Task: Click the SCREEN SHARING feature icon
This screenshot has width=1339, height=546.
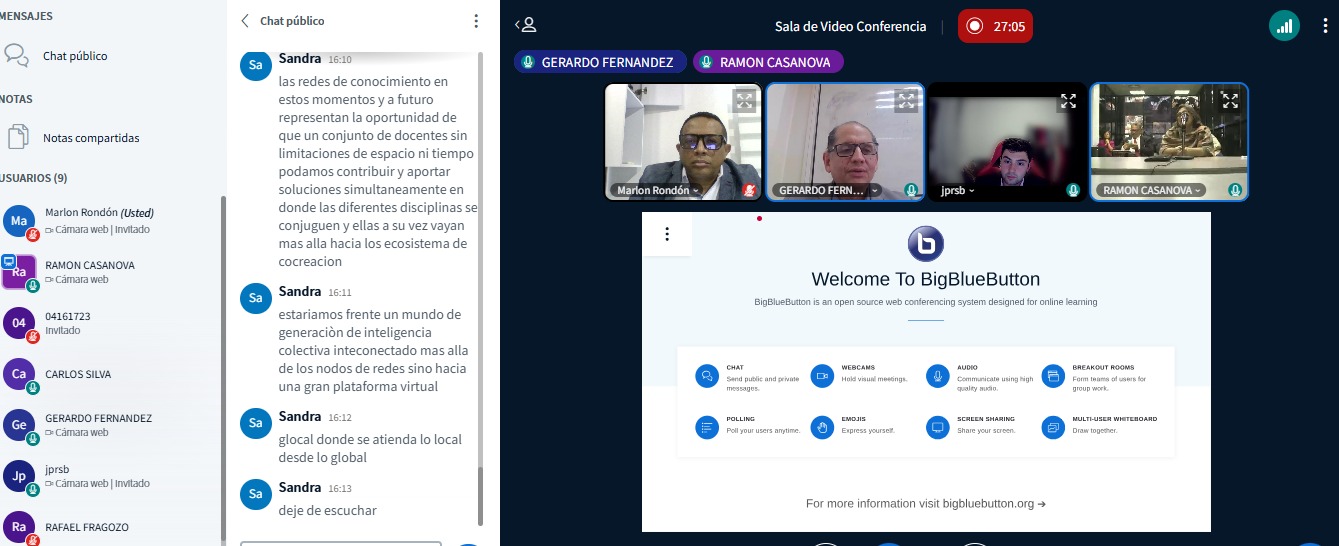Action: tap(938, 427)
